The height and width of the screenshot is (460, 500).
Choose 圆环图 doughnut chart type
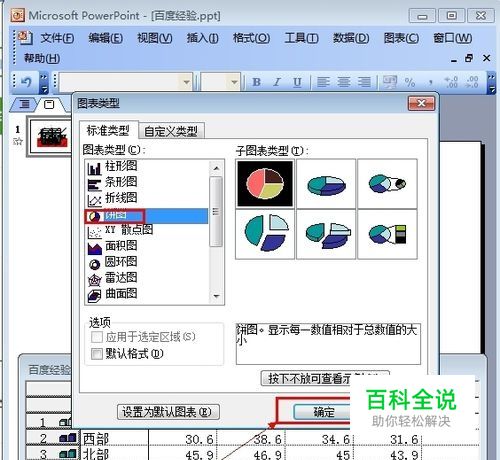pos(147,262)
